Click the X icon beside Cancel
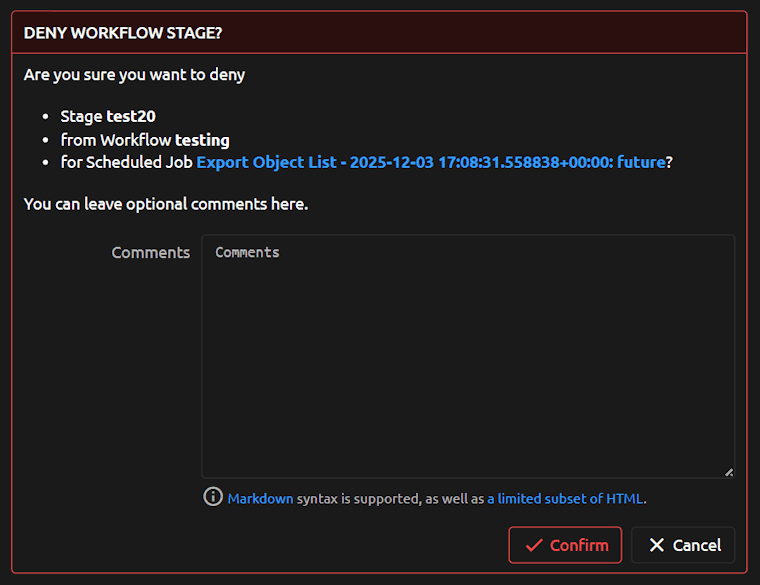This screenshot has width=760, height=585. pyautogui.click(x=656, y=545)
